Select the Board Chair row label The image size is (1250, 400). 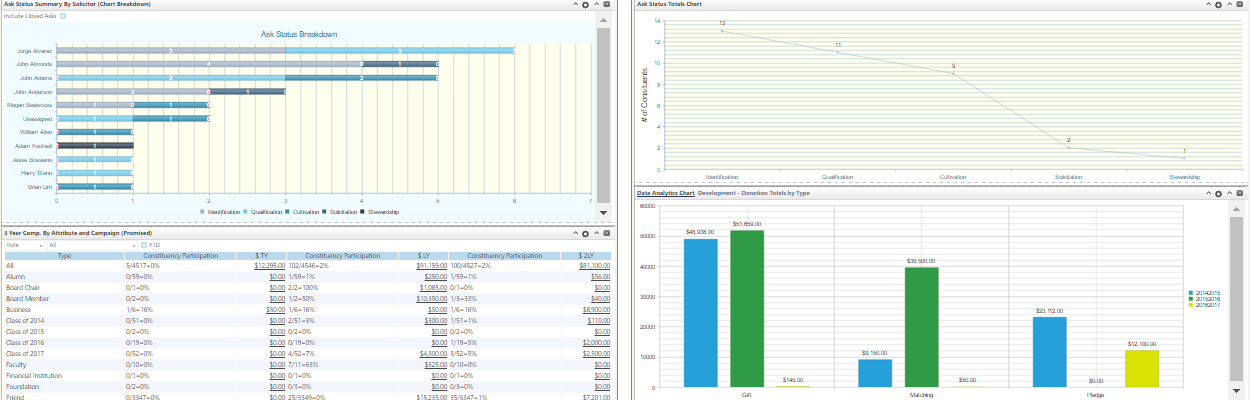click(21, 287)
